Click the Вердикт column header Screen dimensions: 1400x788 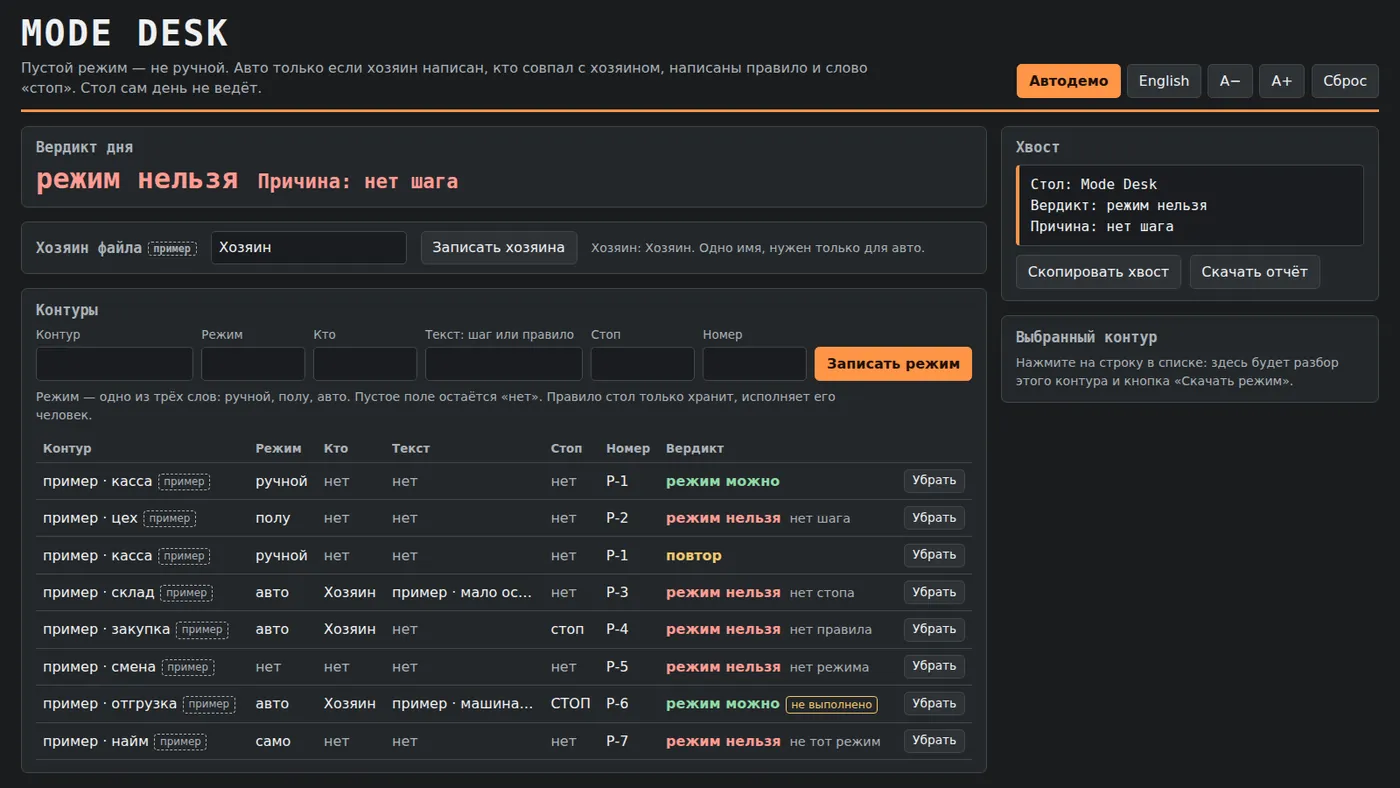695,448
